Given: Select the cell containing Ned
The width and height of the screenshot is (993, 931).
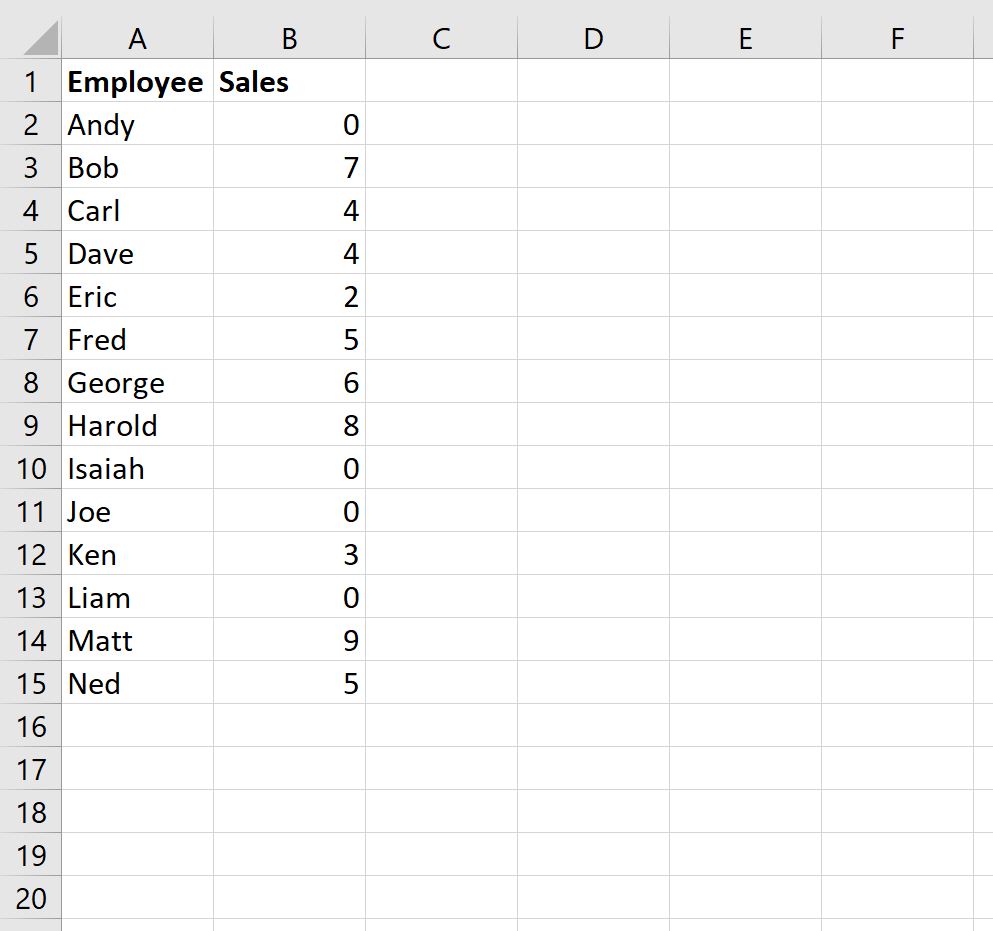Looking at the screenshot, I should pos(137,684).
